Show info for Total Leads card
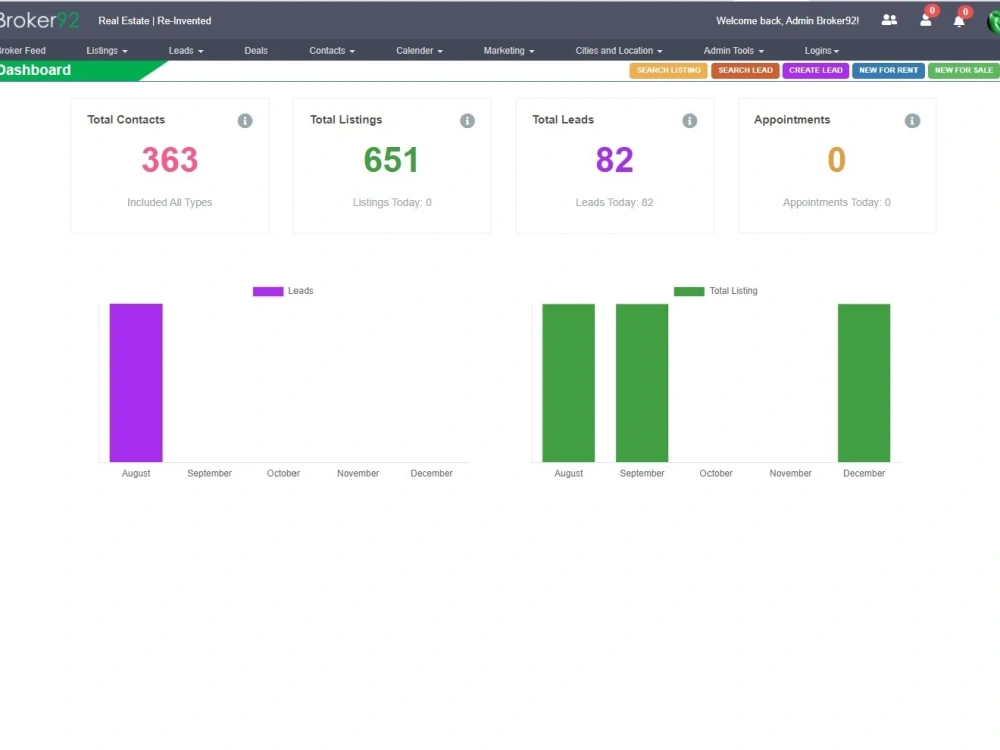 click(x=689, y=121)
